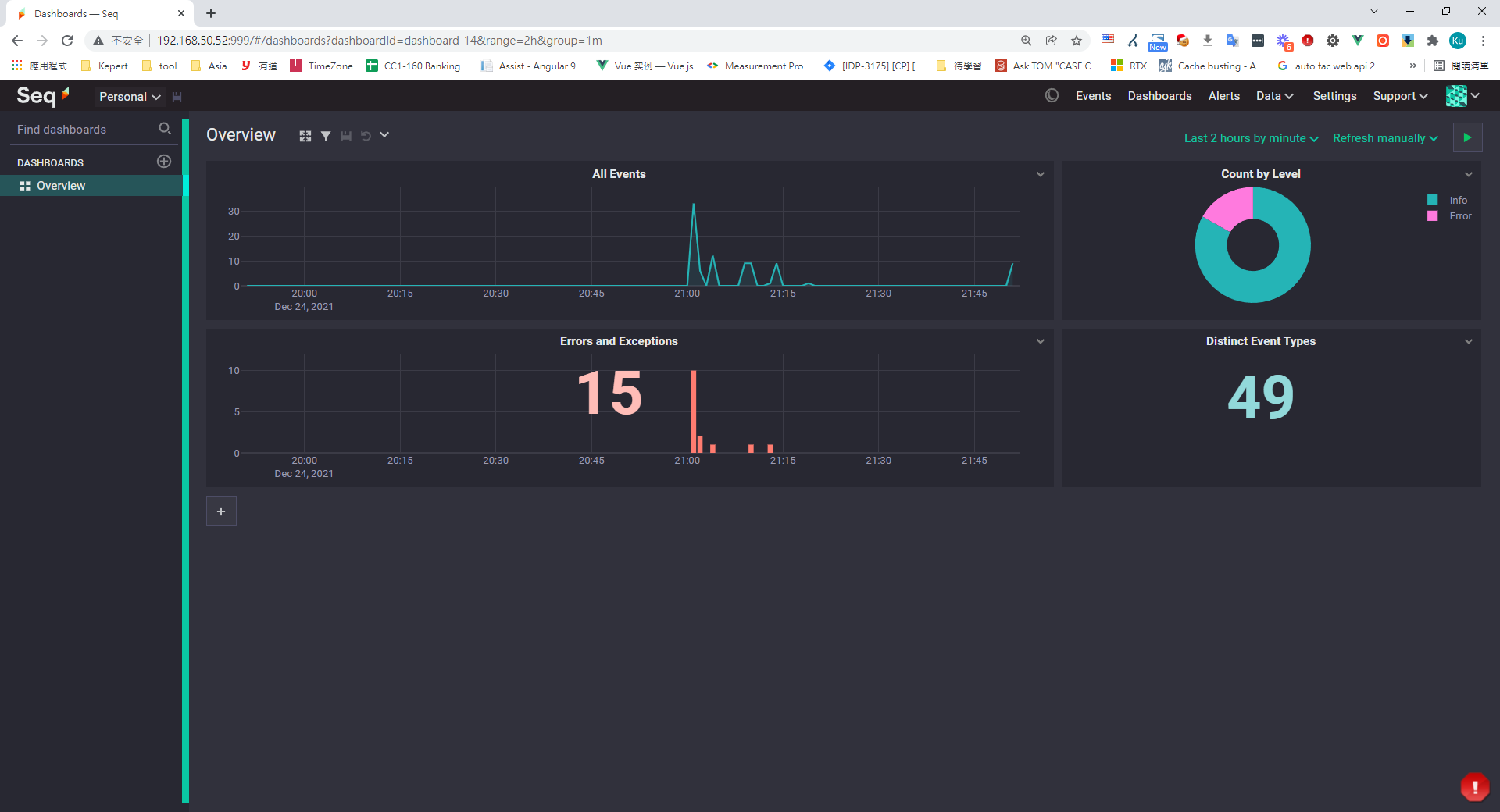Open the Refresh manually dropdown

[x=1384, y=138]
